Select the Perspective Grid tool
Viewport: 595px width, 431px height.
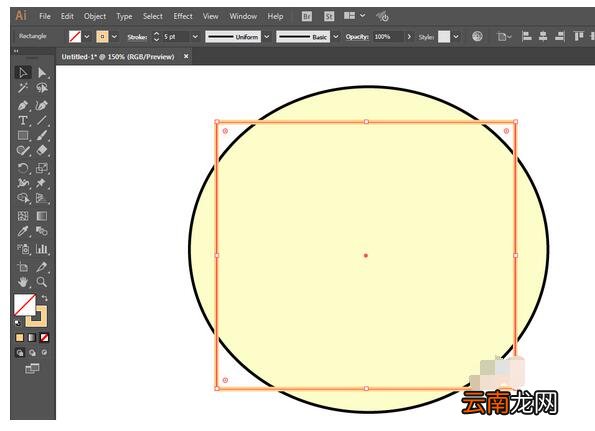pyautogui.click(x=42, y=198)
